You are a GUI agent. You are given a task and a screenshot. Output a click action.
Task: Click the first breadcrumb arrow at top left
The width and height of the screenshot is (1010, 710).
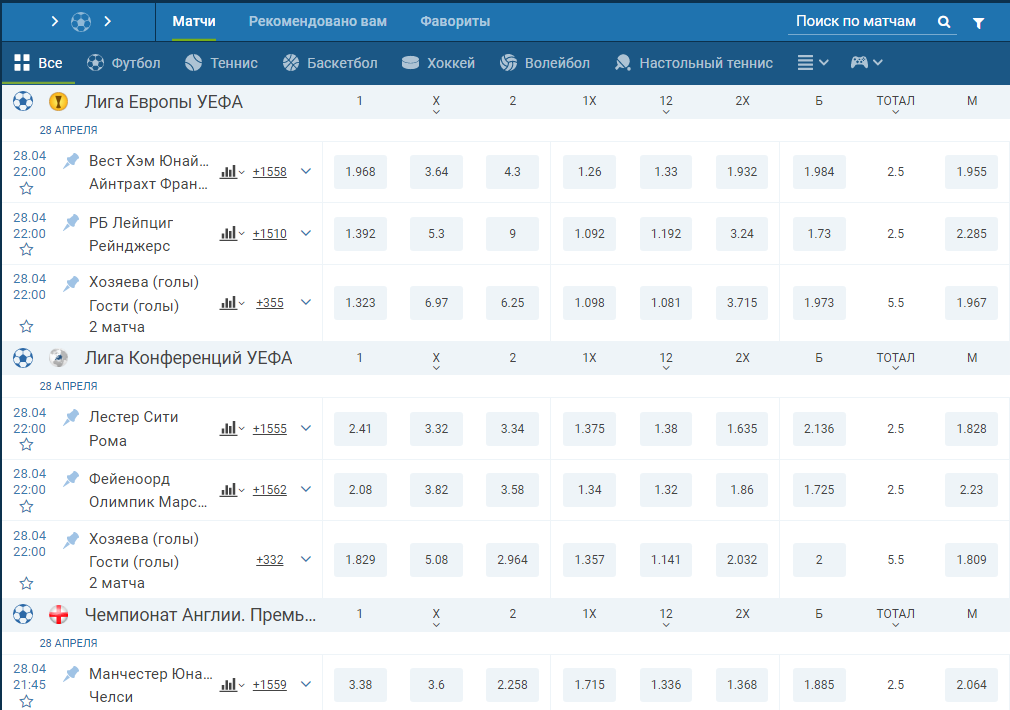tap(55, 22)
